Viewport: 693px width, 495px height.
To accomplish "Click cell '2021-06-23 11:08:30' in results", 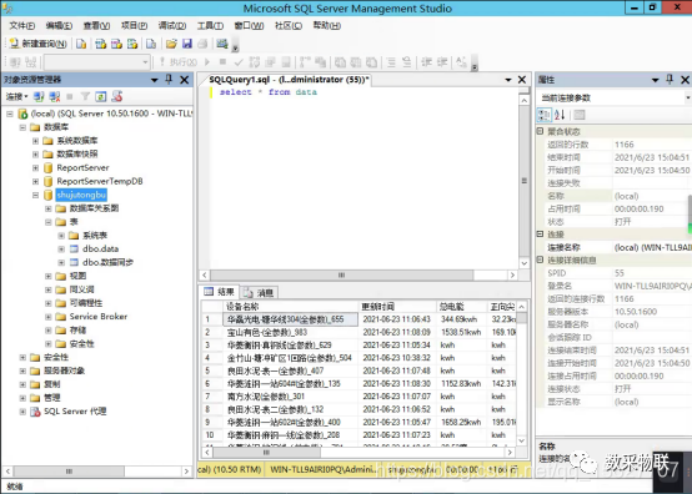I will [396, 384].
